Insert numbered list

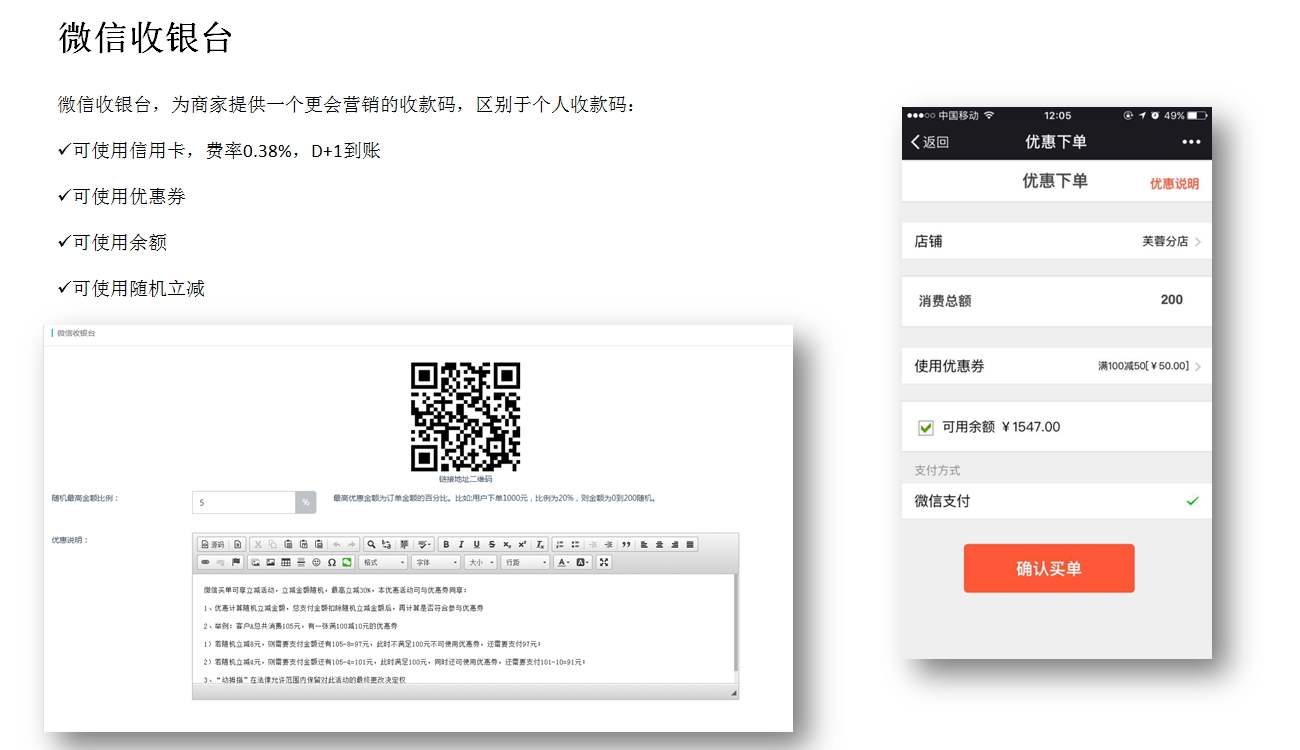pos(560,544)
